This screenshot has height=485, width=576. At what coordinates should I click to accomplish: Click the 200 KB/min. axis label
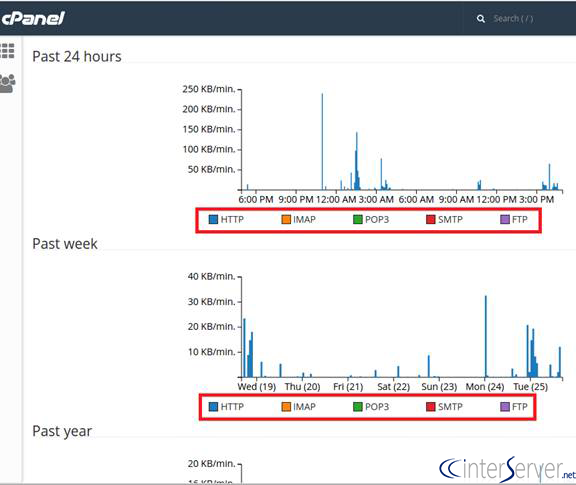point(209,109)
